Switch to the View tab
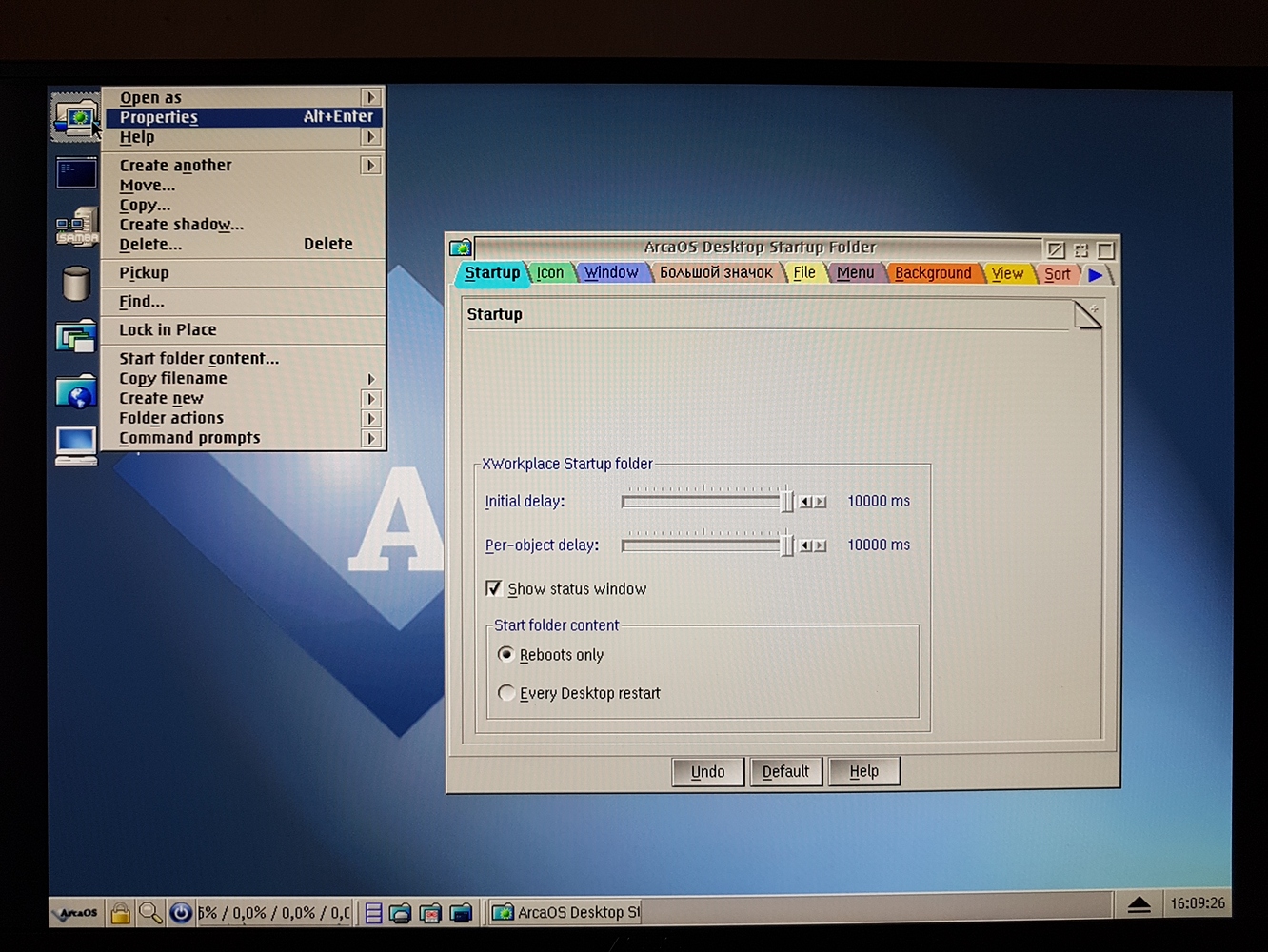Image resolution: width=1268 pixels, height=952 pixels. pyautogui.click(x=1007, y=274)
